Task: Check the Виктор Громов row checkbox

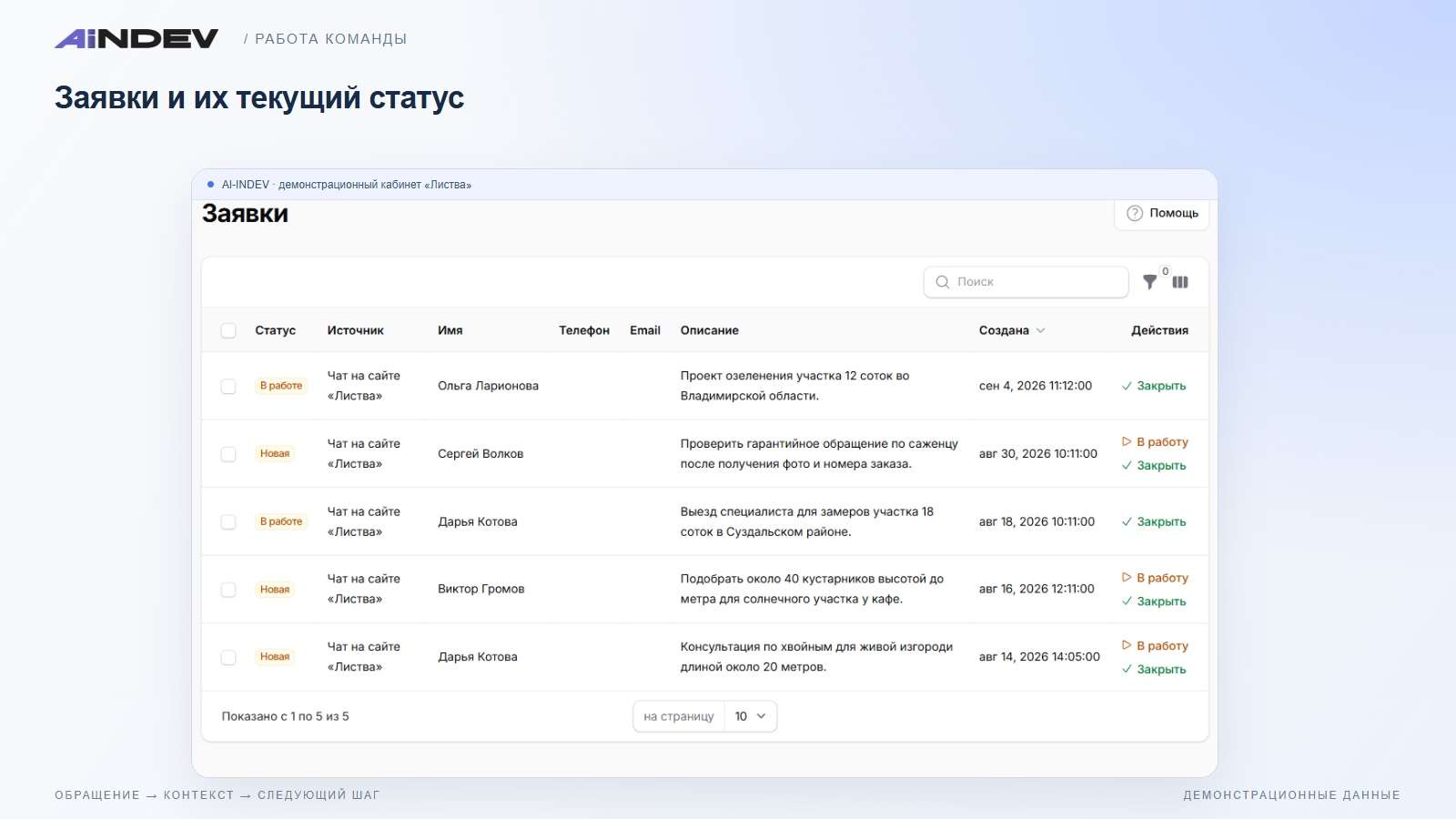Action: (228, 590)
